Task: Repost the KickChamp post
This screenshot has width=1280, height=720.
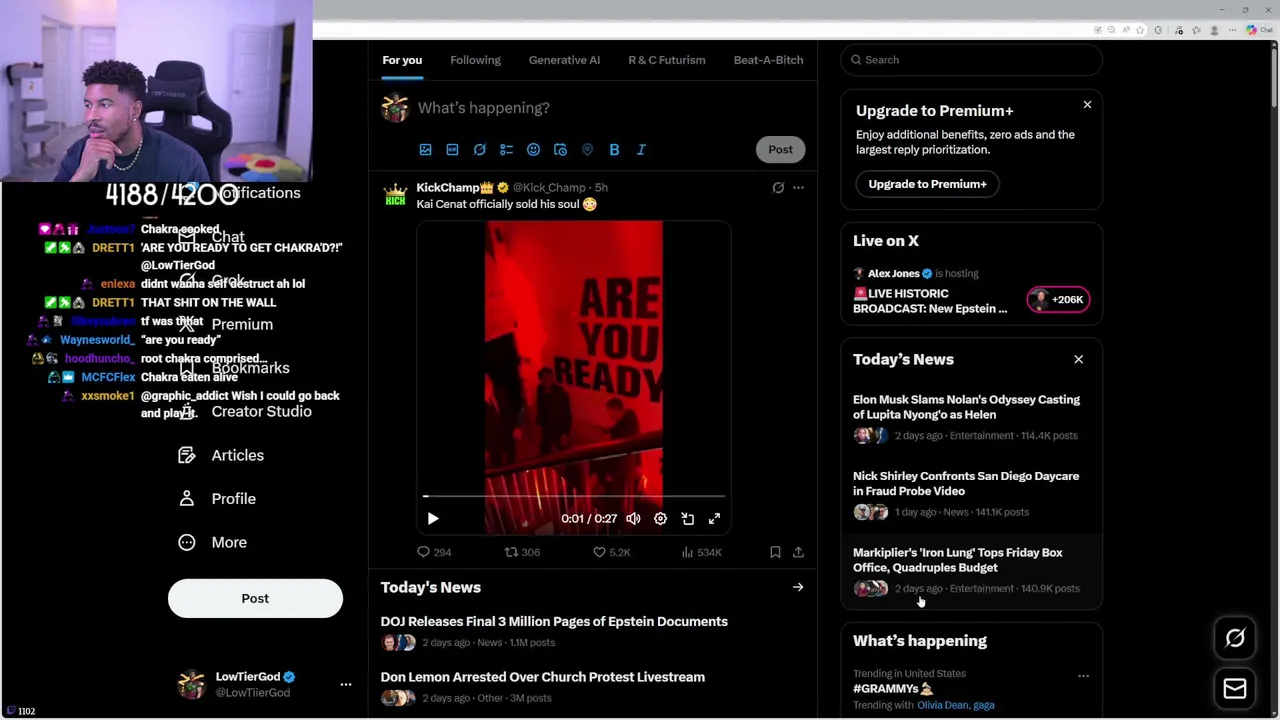Action: [522, 552]
